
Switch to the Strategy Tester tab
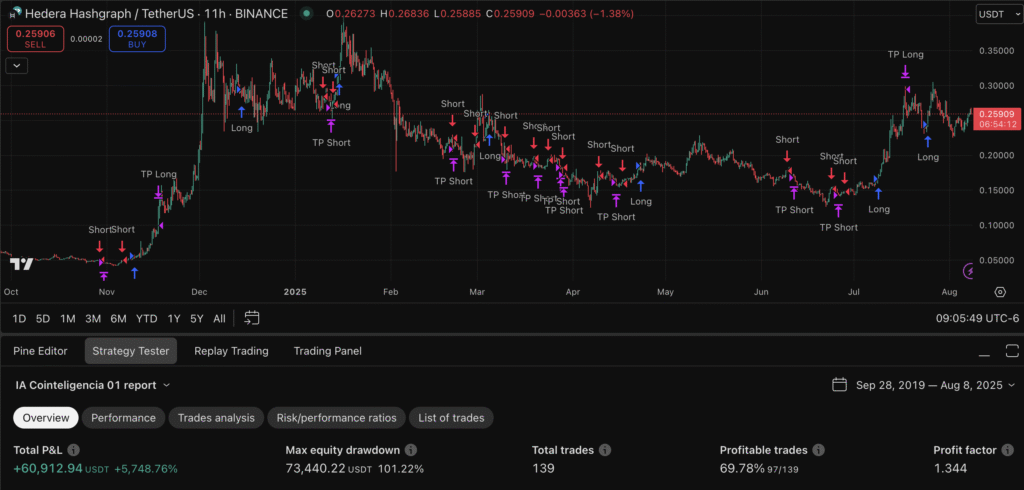[131, 351]
